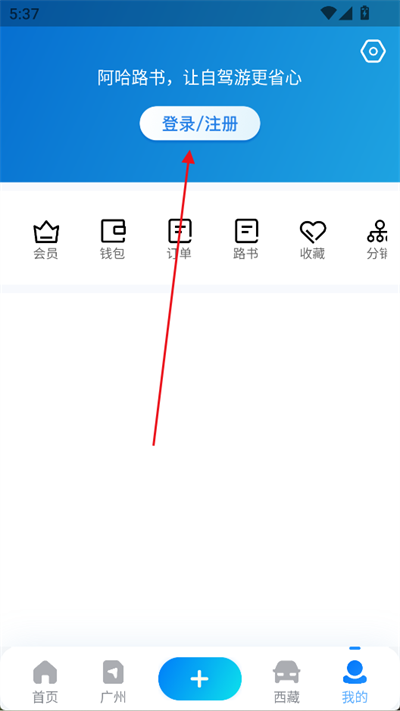The height and width of the screenshot is (711, 400).
Task: Switch to the 首页 home tab
Action: pos(45,681)
